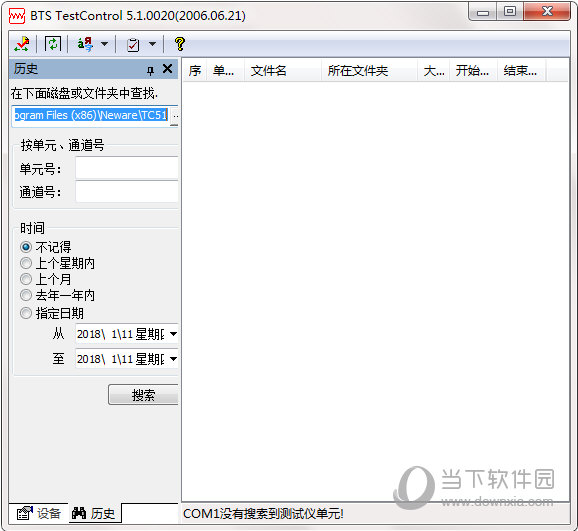Click the 大... size column header
Screen dimensions: 578x531
(x=434, y=70)
